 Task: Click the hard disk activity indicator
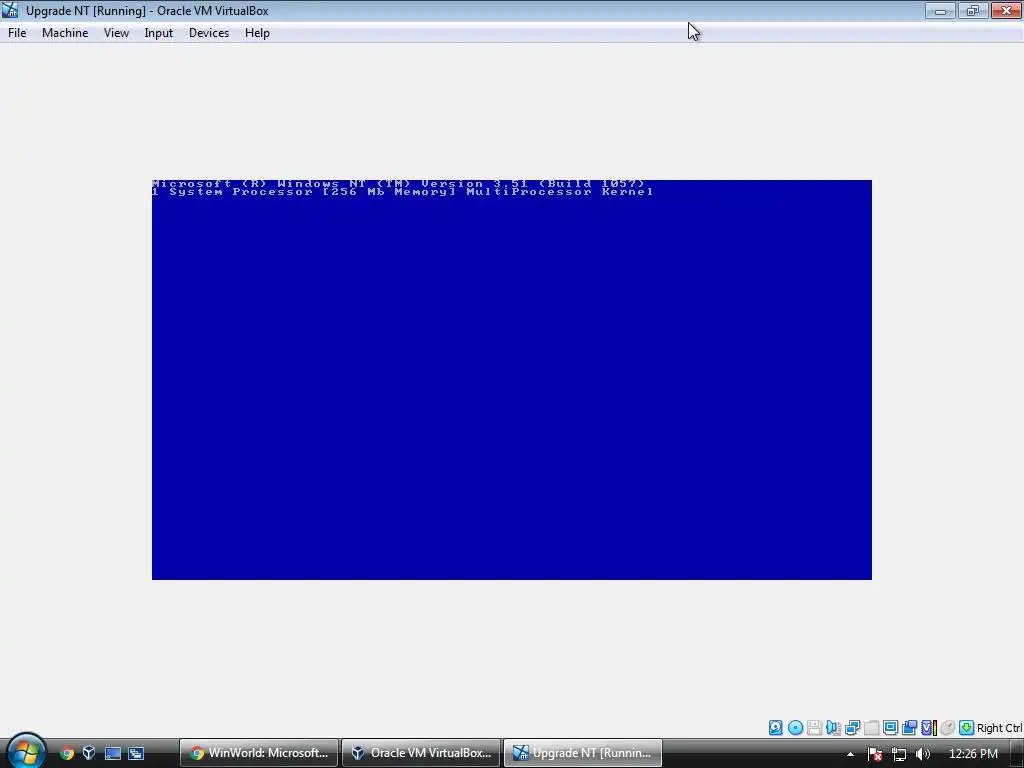pos(775,728)
